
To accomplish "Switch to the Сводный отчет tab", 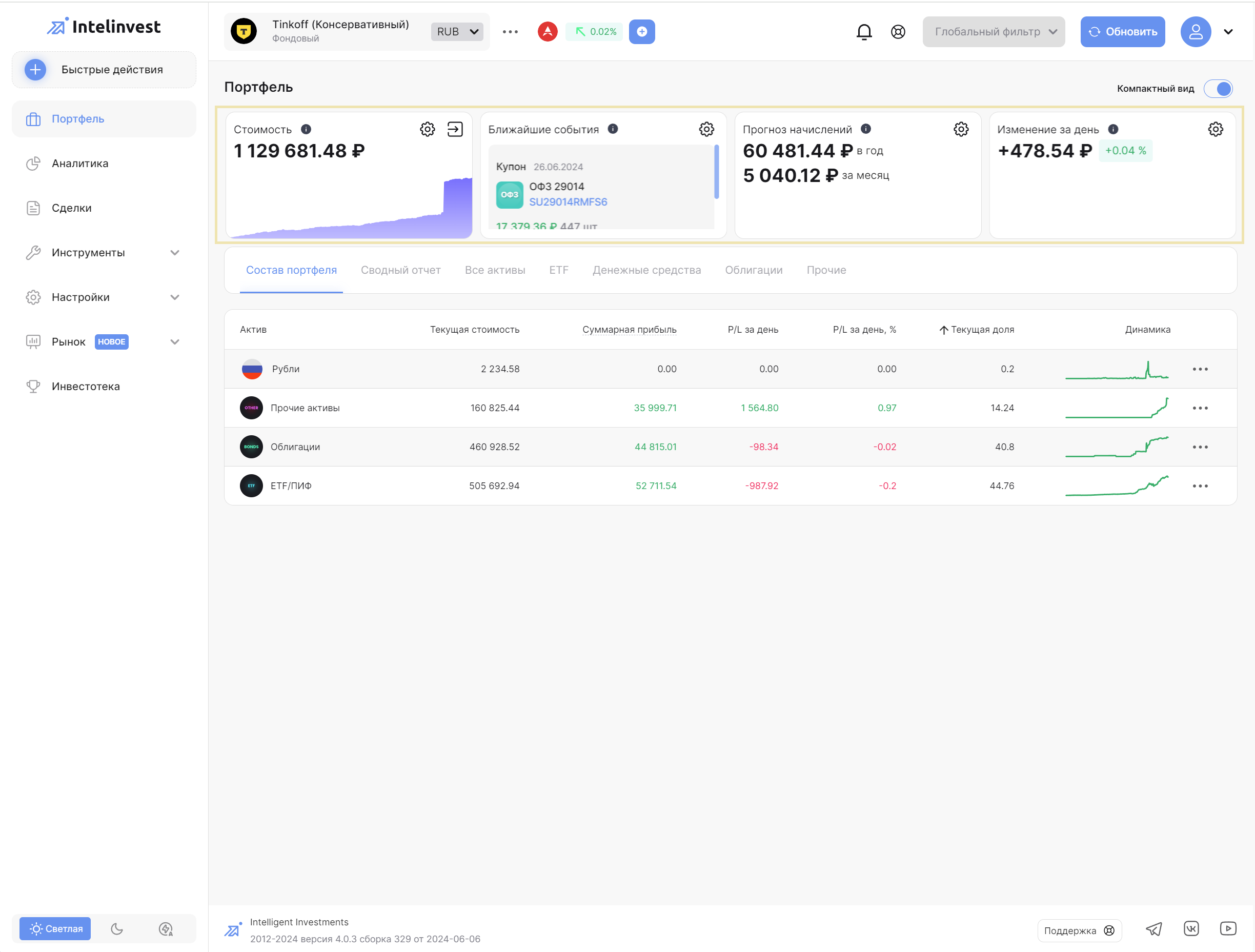I will (400, 270).
